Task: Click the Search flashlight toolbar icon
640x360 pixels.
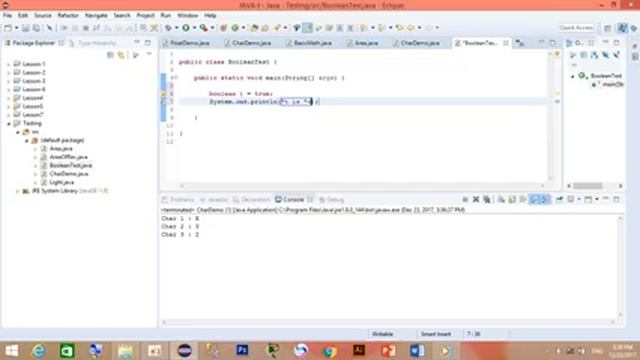Action: click(277, 28)
